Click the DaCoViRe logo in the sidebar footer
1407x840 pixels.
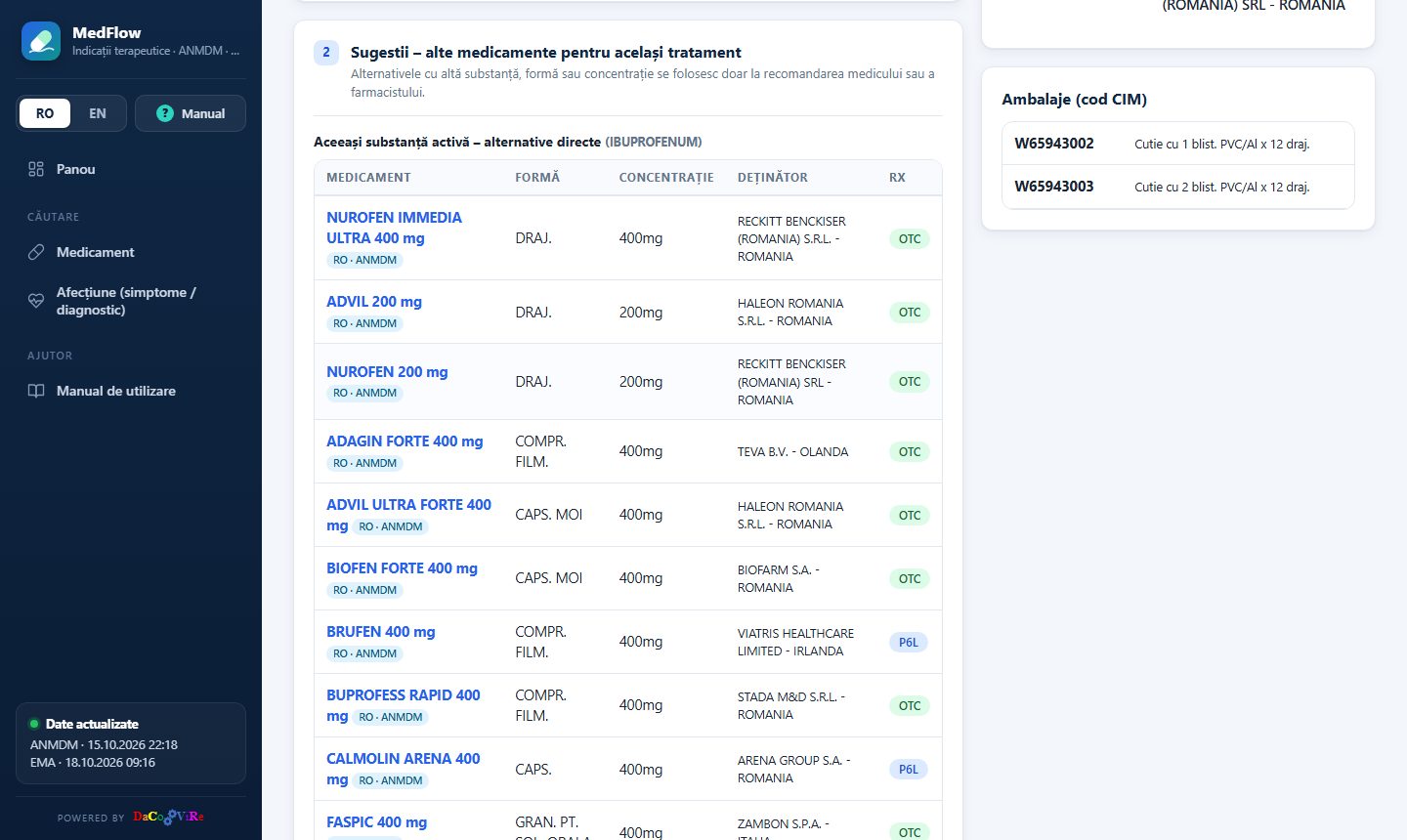pos(169,817)
